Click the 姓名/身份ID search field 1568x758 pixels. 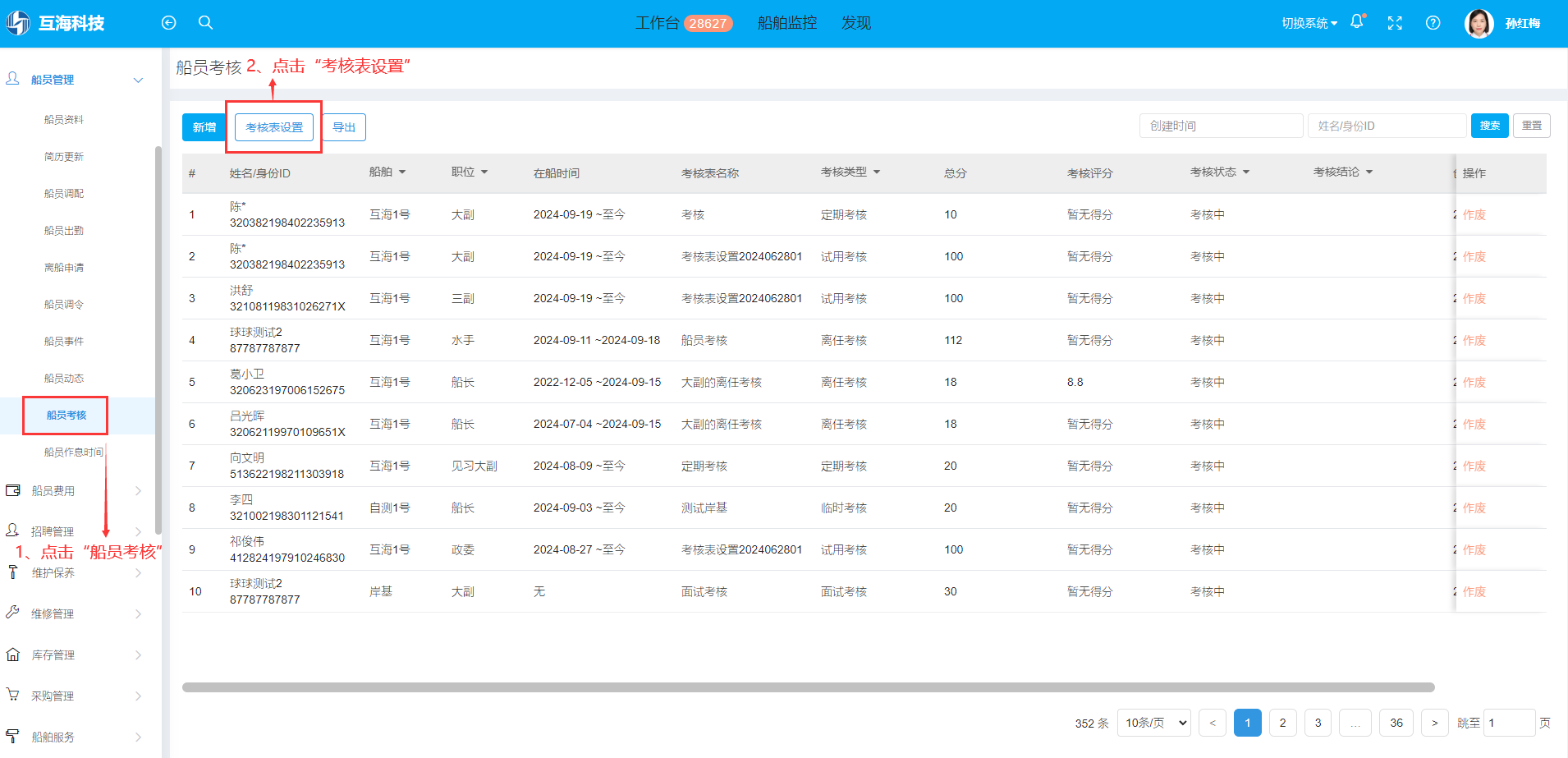[x=1387, y=126]
